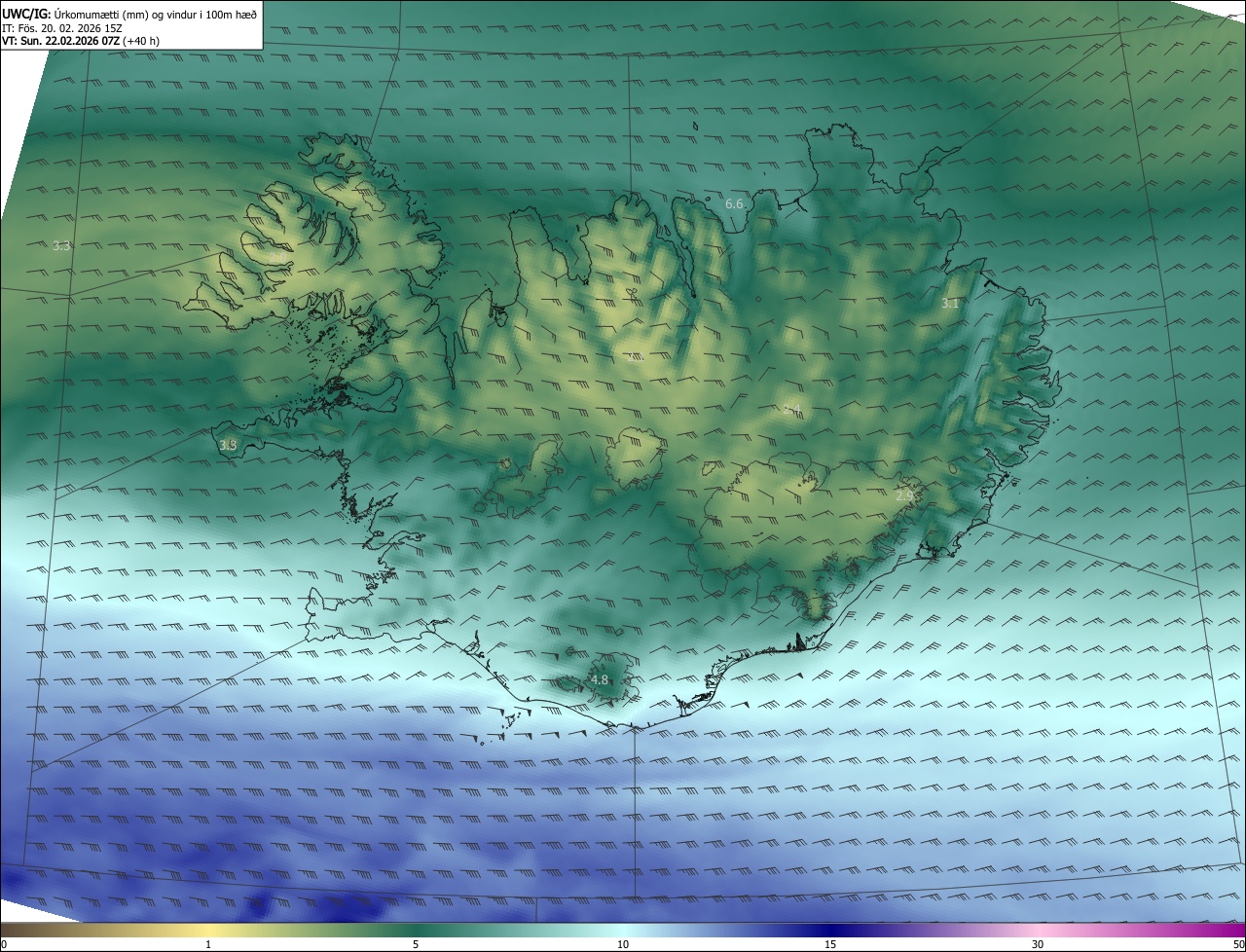Click the 2.9 value label on the map
Viewport: 1246px width, 952px height.
pyautogui.click(x=904, y=495)
